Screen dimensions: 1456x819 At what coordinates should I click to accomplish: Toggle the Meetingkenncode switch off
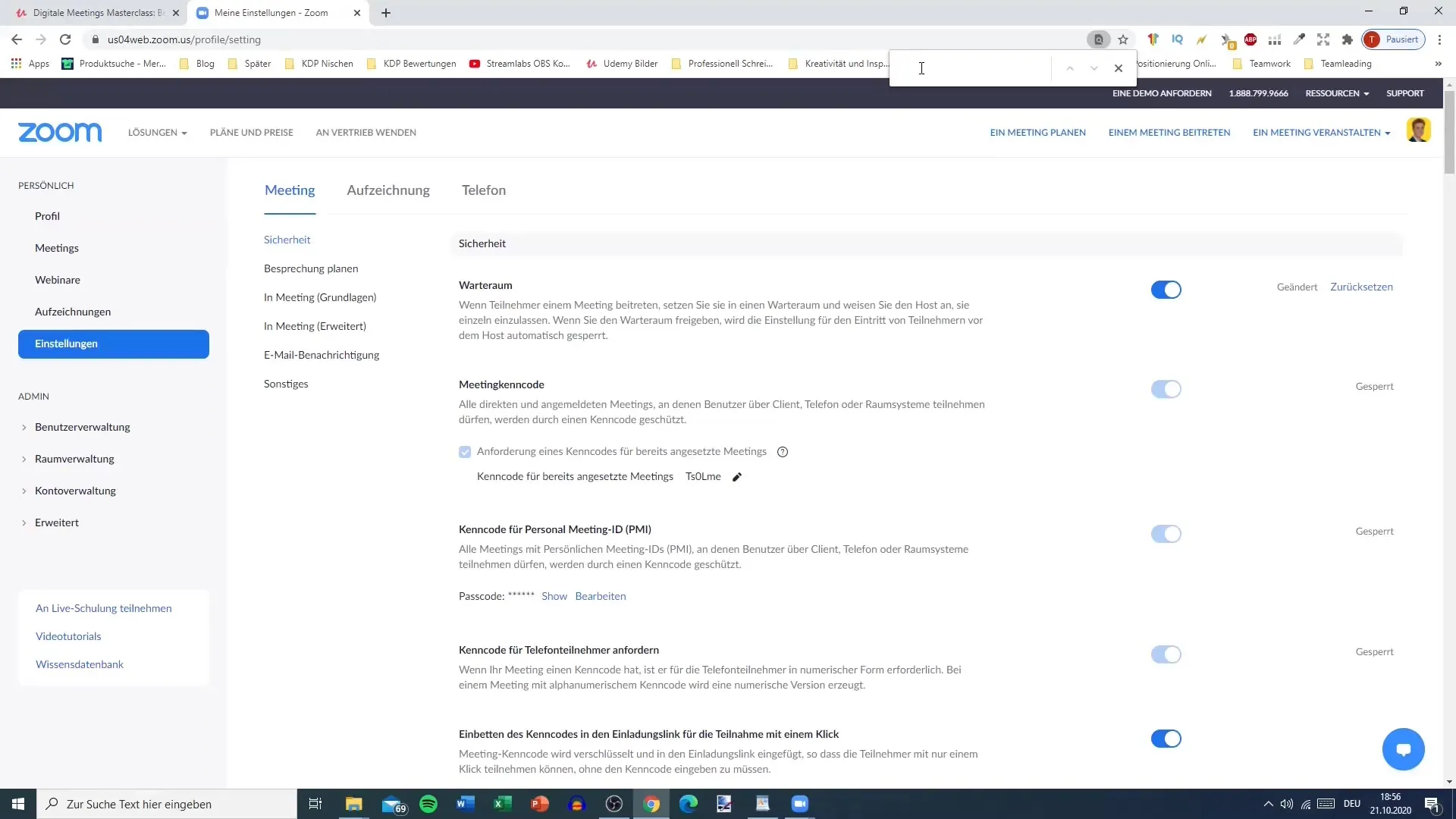(1166, 389)
